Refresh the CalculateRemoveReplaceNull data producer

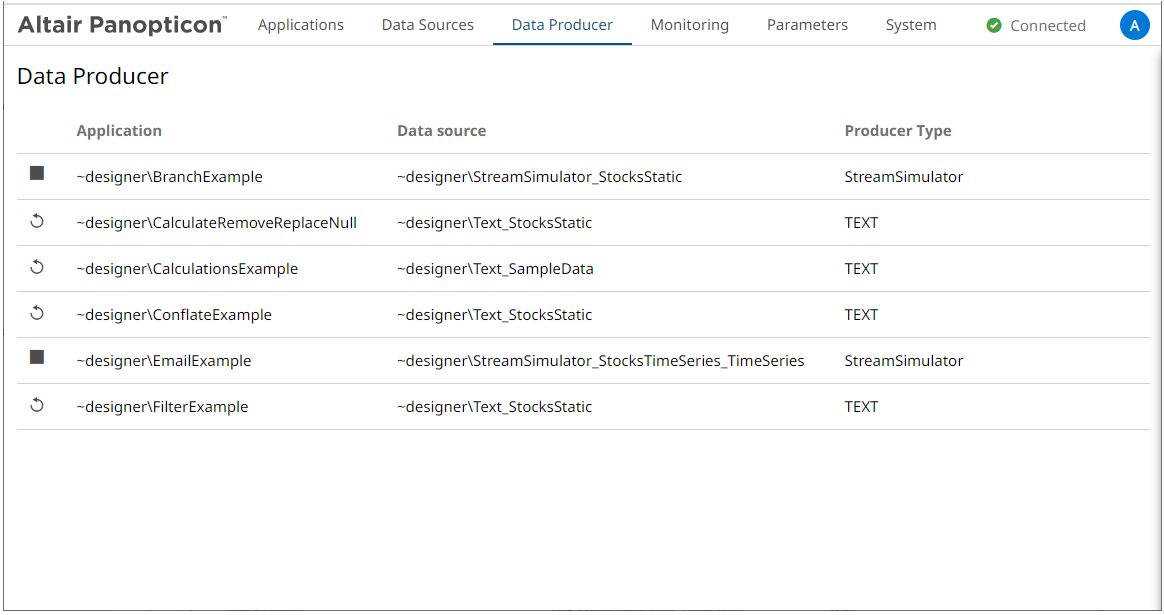pos(37,221)
